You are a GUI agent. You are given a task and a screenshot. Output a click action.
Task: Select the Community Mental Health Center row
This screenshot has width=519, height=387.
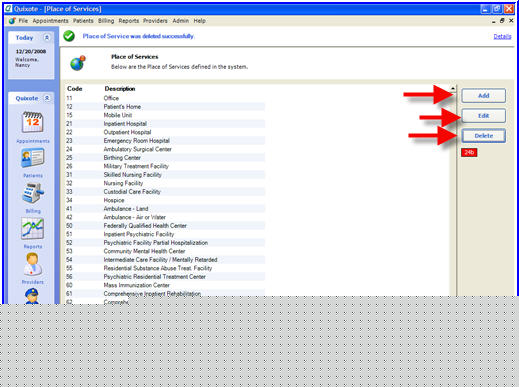point(165,251)
